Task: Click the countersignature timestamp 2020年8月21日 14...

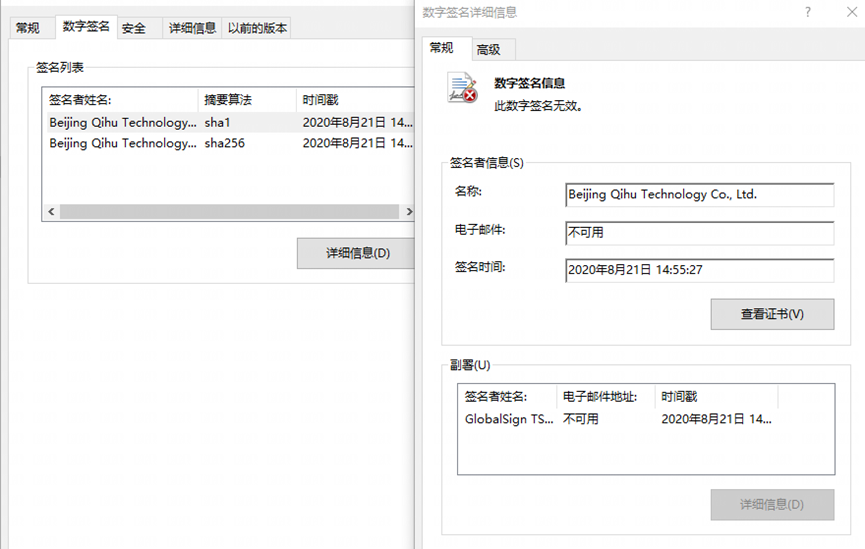Action: point(716,419)
